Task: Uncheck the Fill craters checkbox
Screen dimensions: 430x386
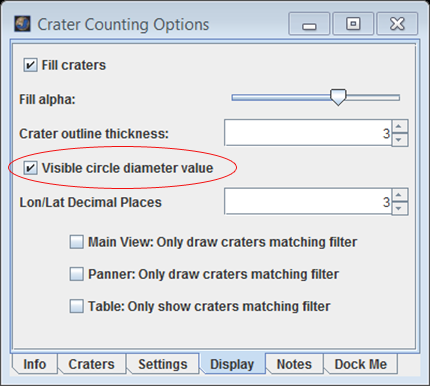Action: coord(30,65)
